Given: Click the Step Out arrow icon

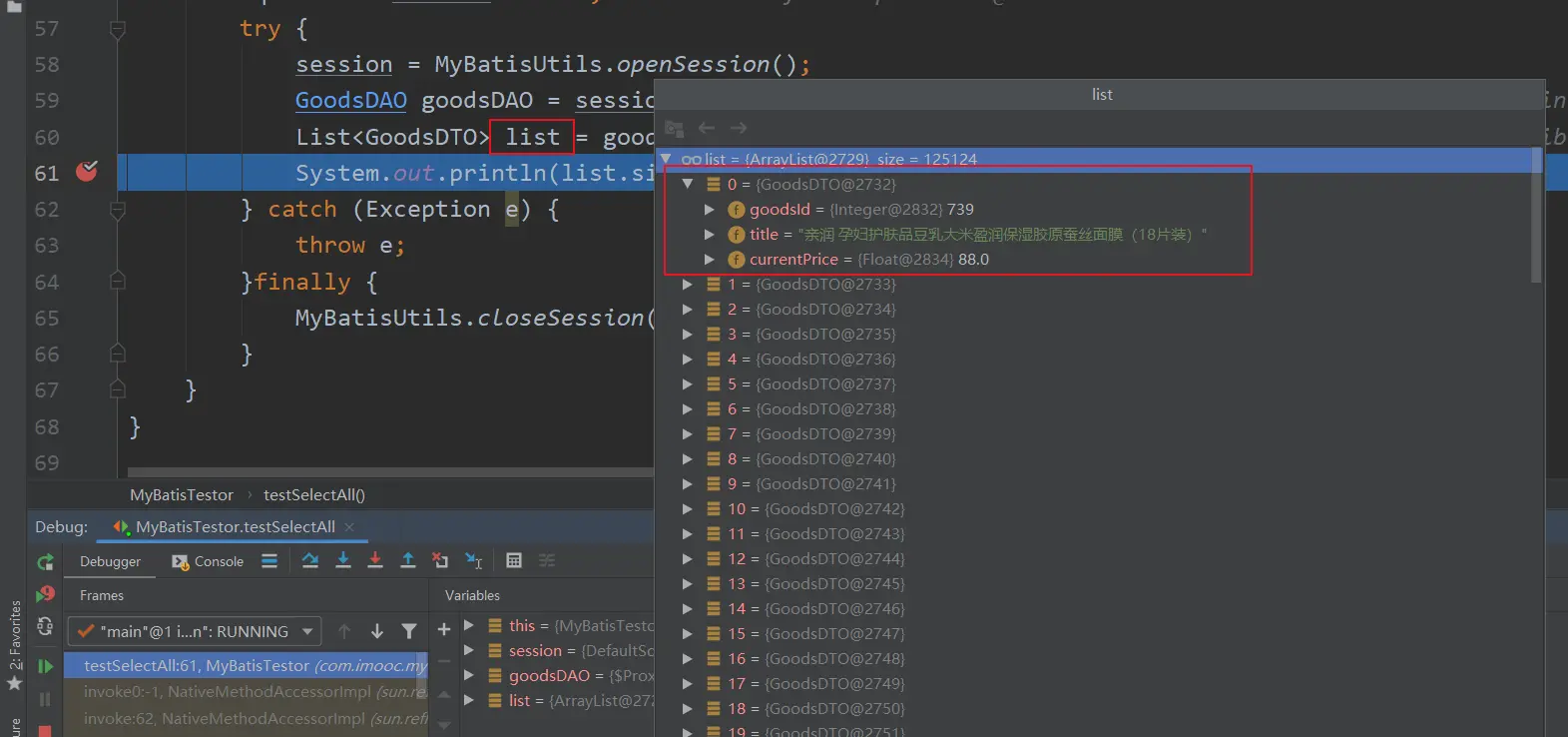Looking at the screenshot, I should coord(408,560).
